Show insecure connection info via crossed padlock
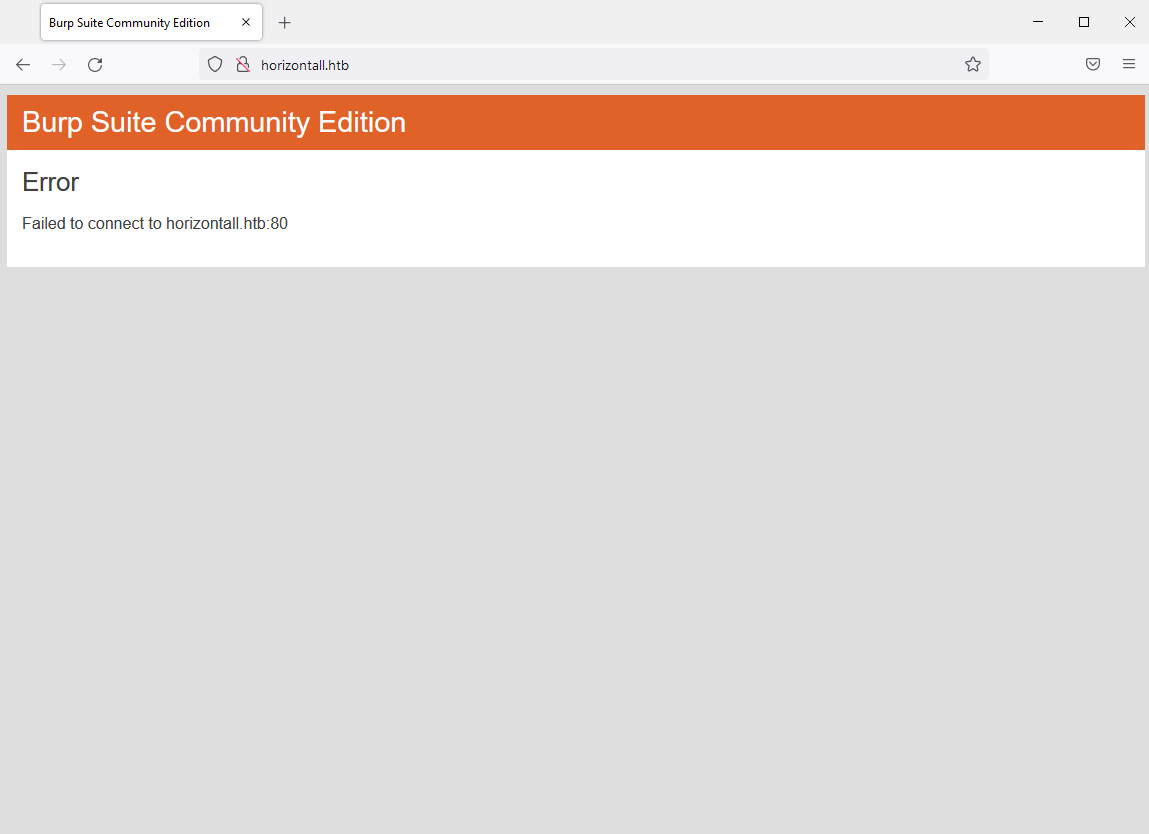 click(x=242, y=65)
